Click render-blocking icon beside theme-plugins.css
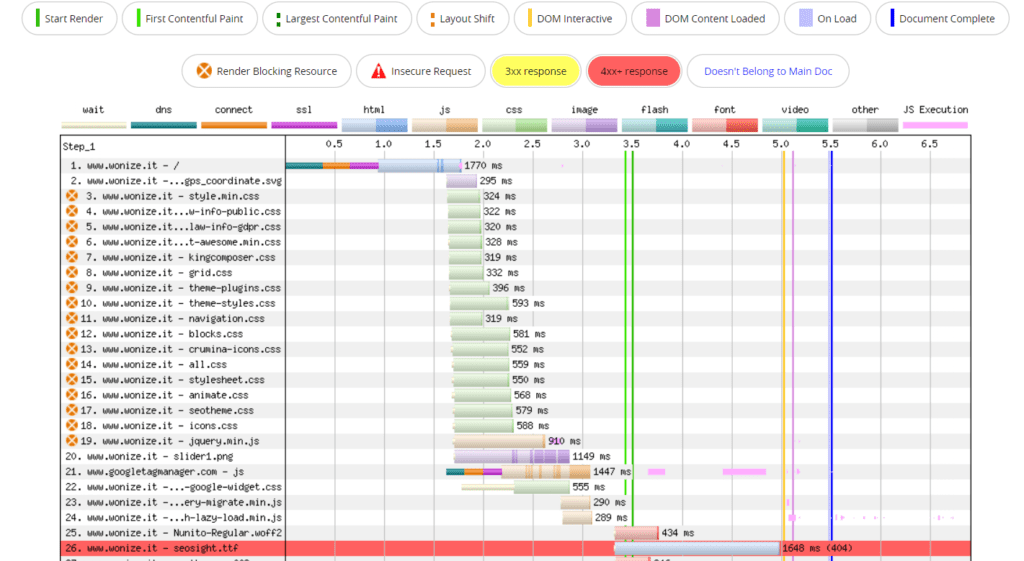Image resolution: width=1024 pixels, height=561 pixels. [x=72, y=287]
